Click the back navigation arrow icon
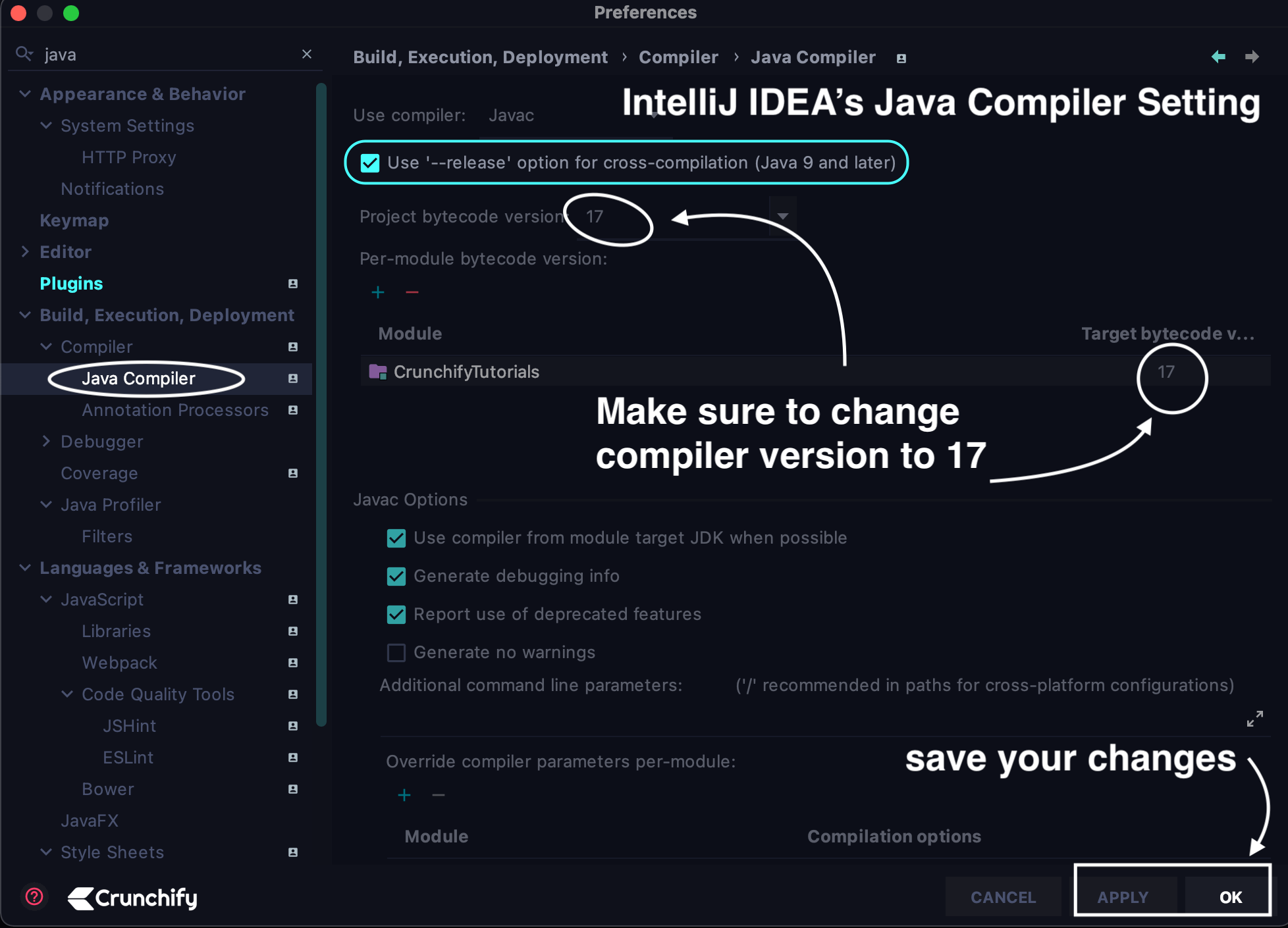The width and height of the screenshot is (1288, 928). pyautogui.click(x=1218, y=57)
